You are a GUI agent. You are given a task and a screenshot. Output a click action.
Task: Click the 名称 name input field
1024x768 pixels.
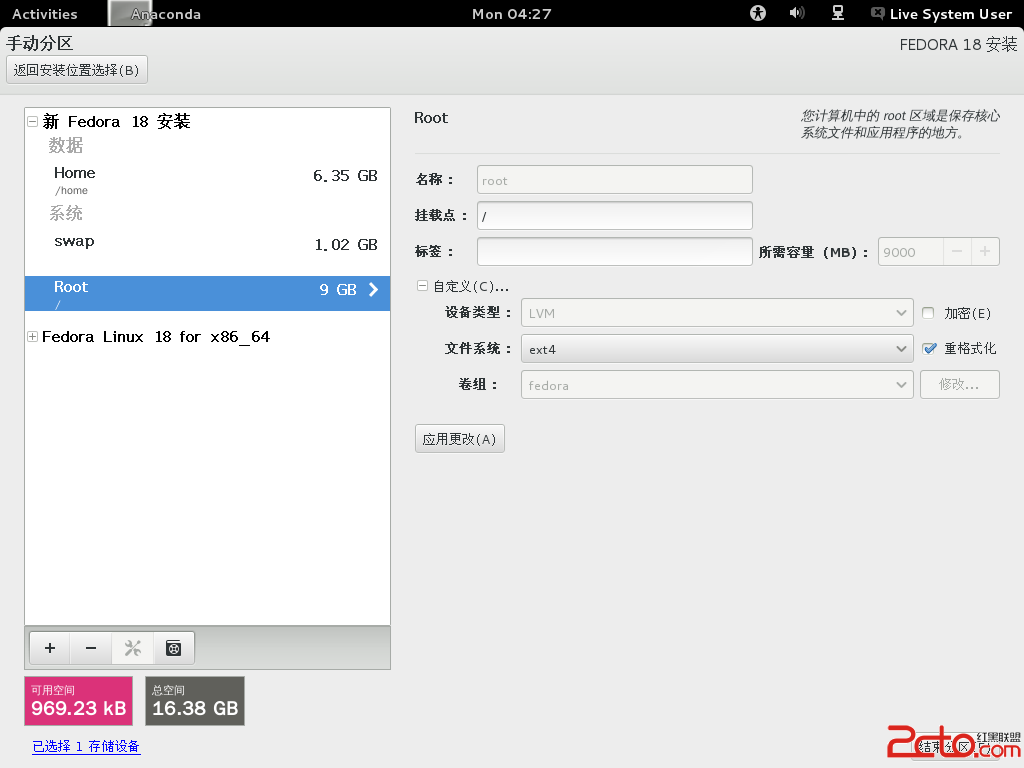(615, 180)
